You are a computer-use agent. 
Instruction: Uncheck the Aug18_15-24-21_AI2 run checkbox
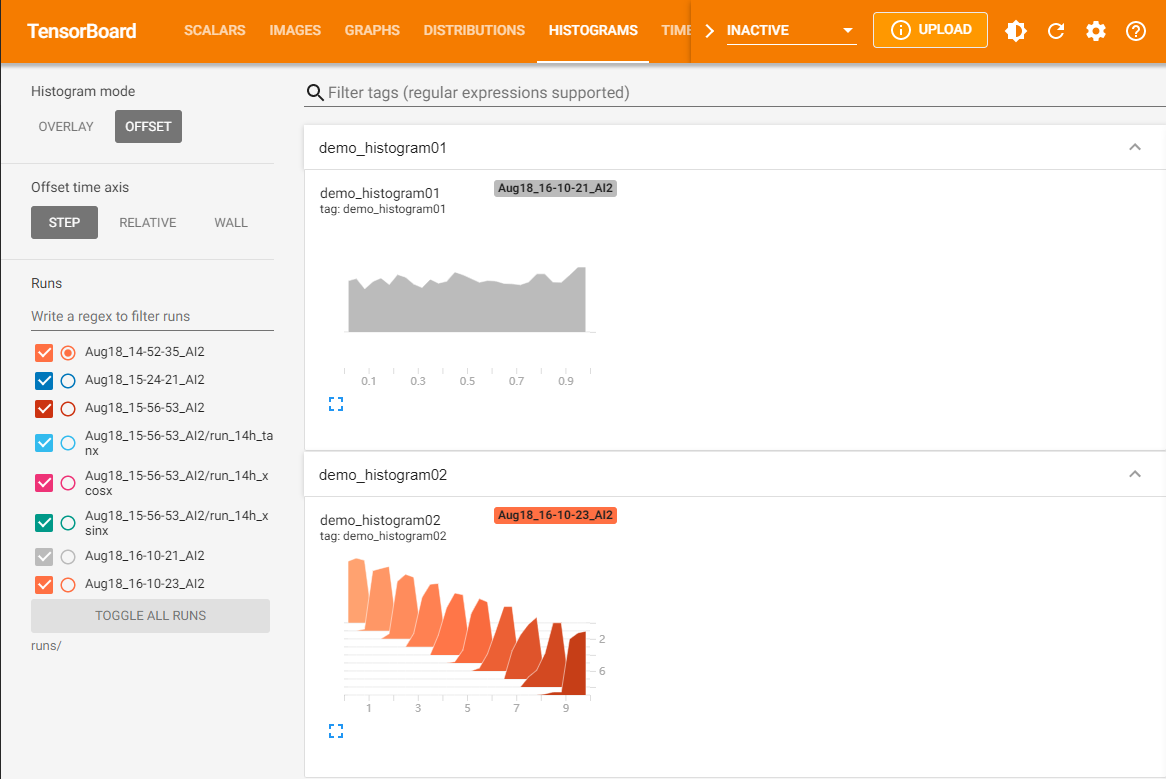click(44, 381)
